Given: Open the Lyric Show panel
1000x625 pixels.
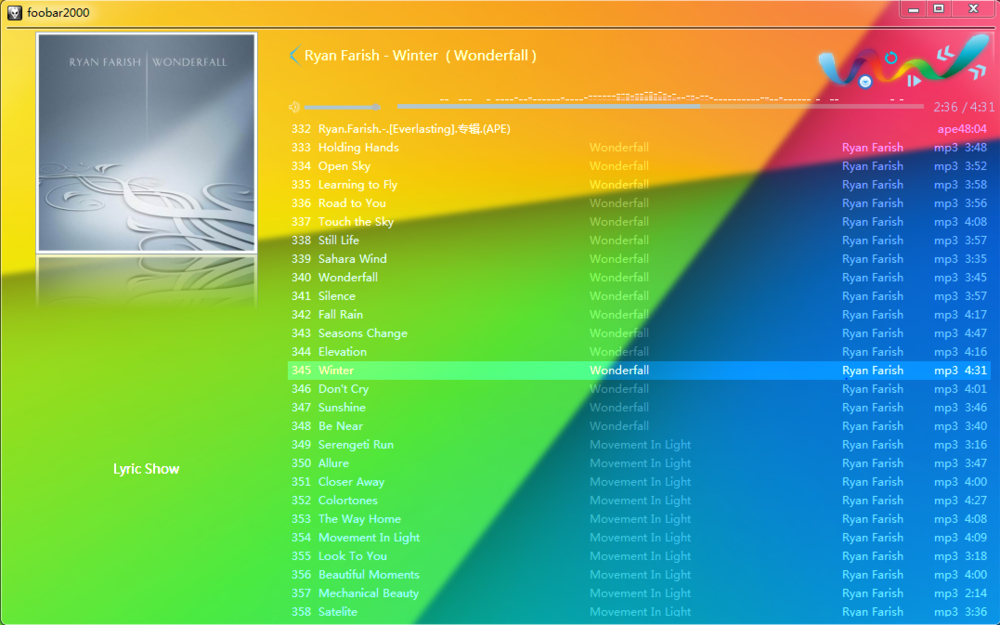Looking at the screenshot, I should tap(146, 469).
